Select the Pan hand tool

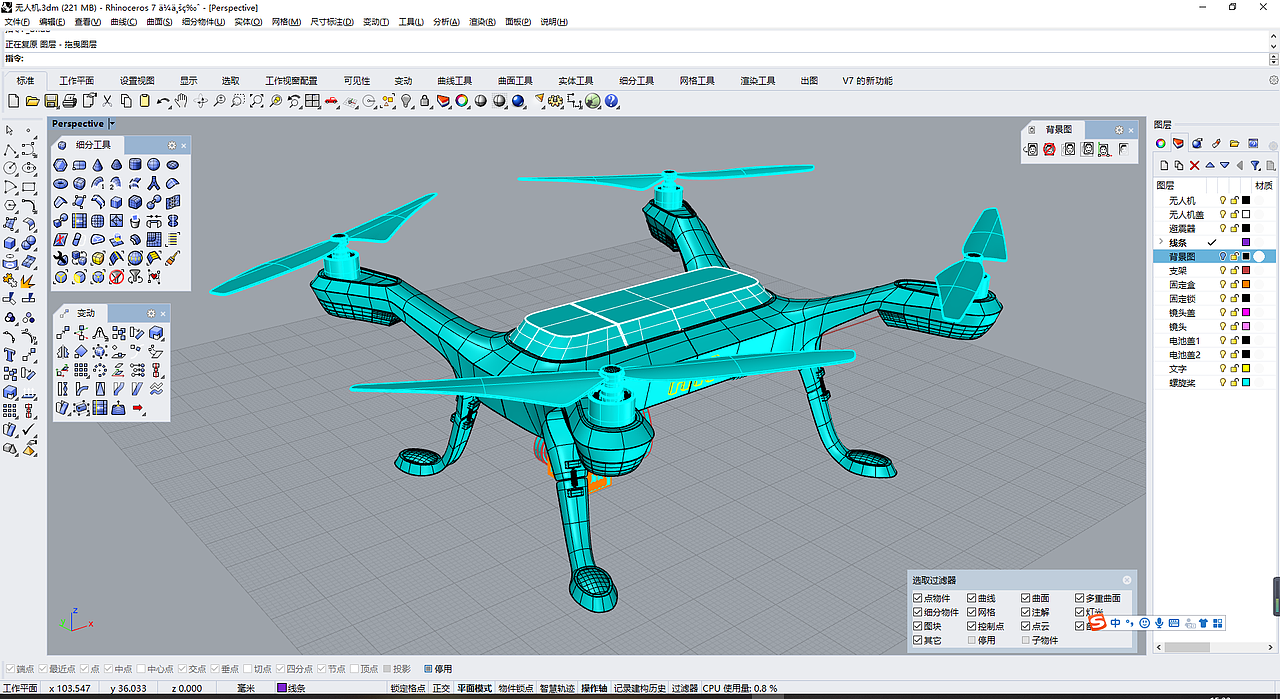click(181, 101)
